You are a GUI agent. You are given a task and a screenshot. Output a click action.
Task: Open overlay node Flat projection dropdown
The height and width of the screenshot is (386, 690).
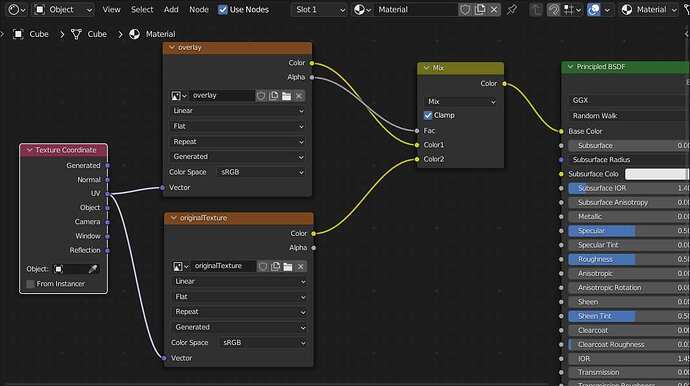click(238, 126)
